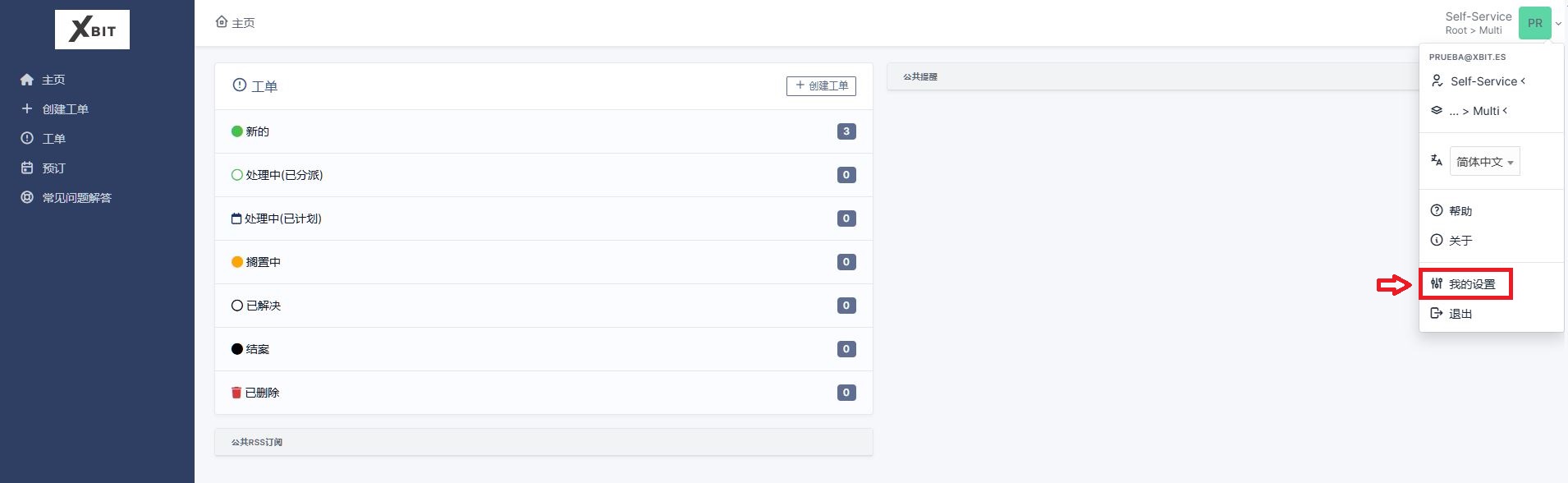The image size is (1568, 483).
Task: Expand the 公共RSS订阅 panel
Action: pyautogui.click(x=543, y=442)
